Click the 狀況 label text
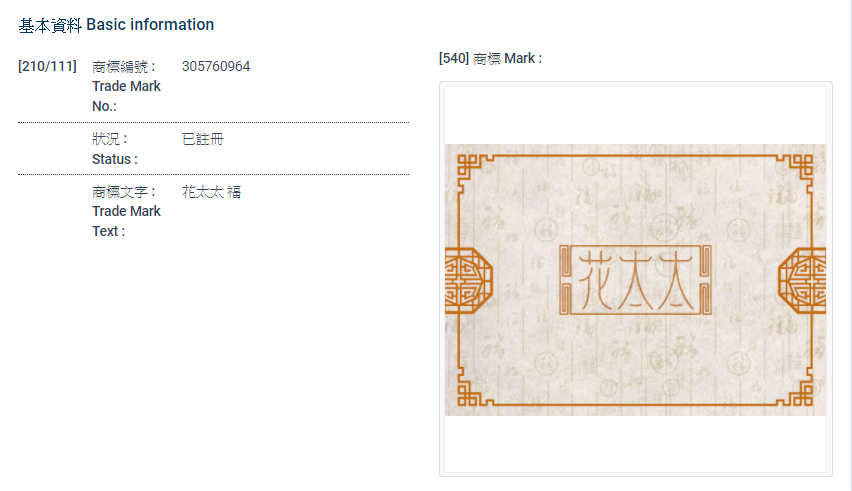 point(109,139)
